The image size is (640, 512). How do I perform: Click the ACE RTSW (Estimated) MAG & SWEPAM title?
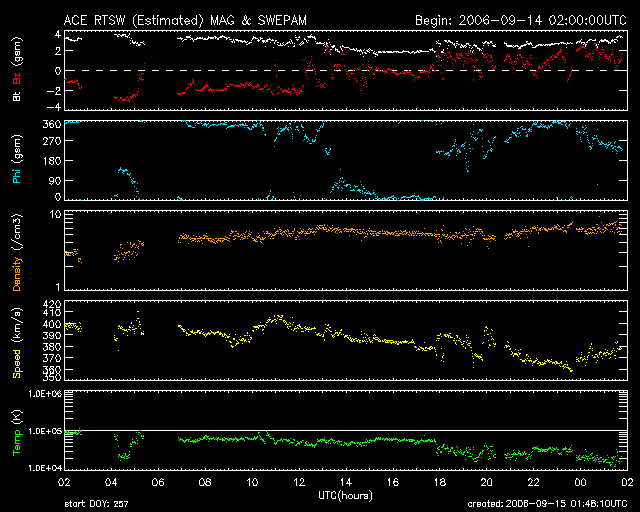tap(185, 20)
